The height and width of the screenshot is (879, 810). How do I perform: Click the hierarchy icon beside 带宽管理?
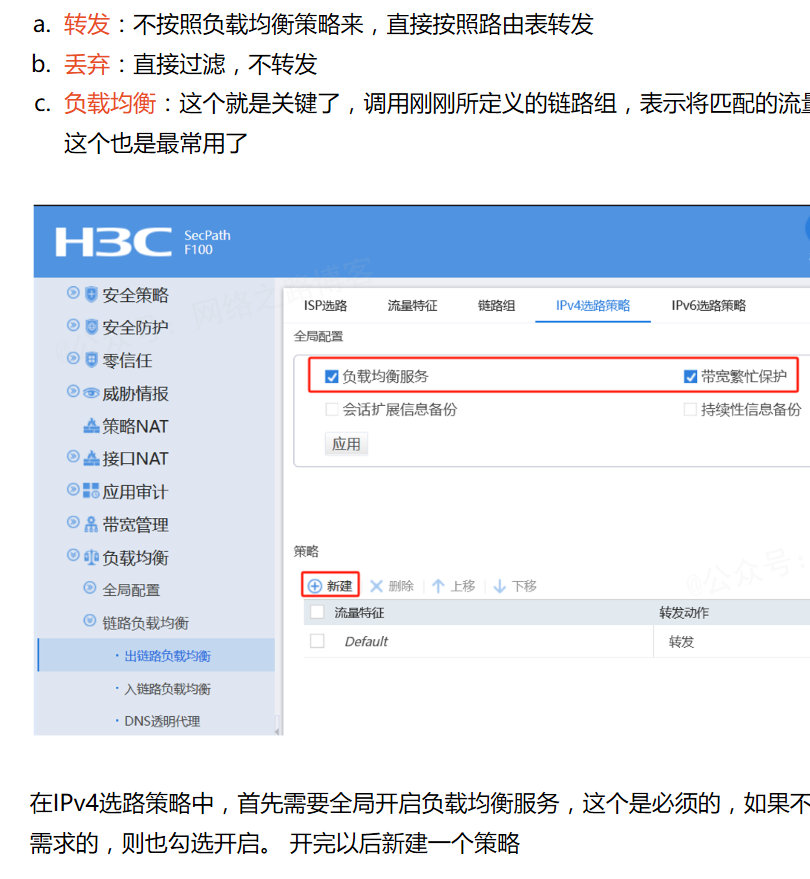(91, 525)
